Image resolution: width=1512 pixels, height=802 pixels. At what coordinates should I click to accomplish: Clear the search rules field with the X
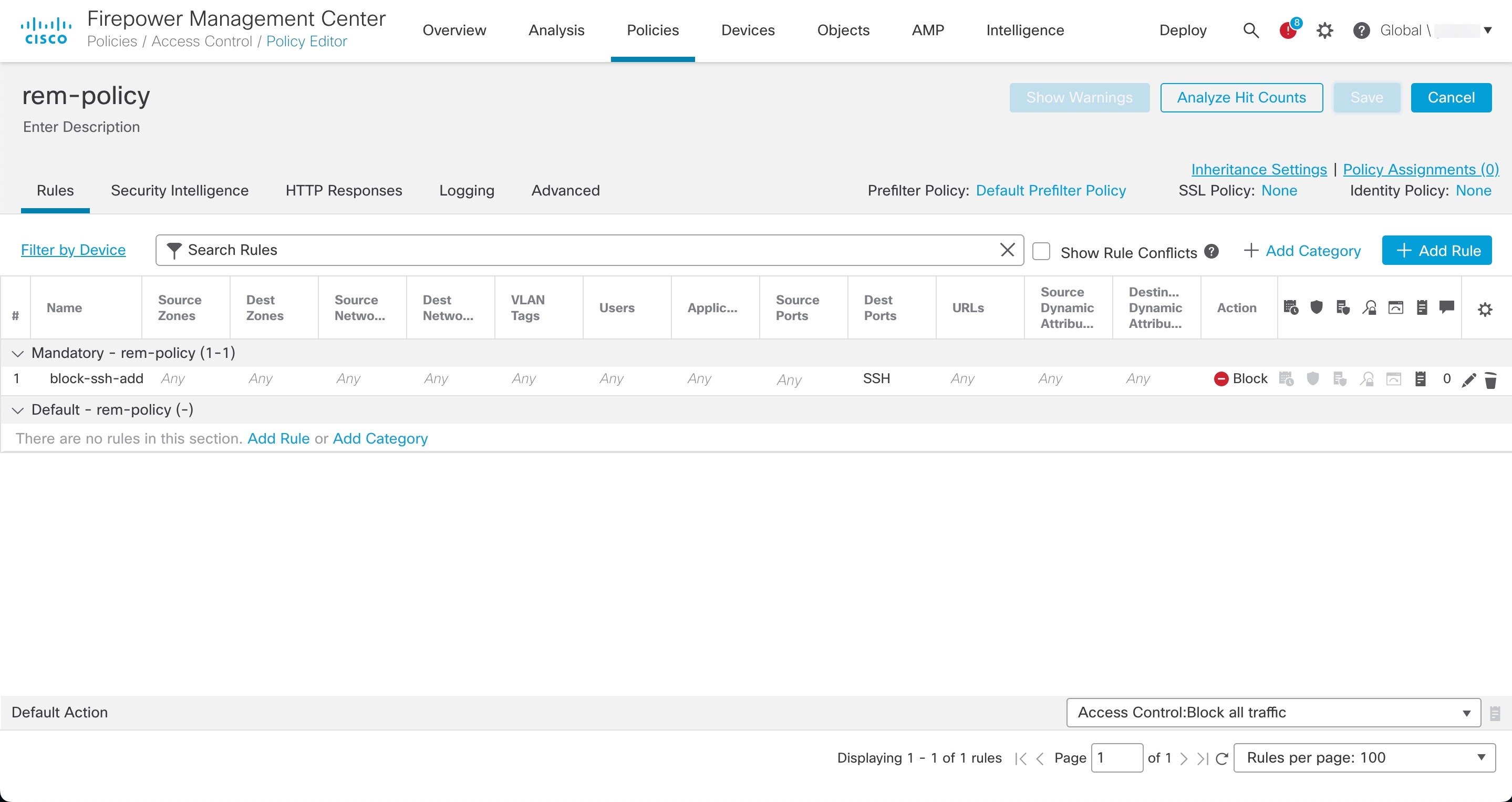pyautogui.click(x=1008, y=250)
